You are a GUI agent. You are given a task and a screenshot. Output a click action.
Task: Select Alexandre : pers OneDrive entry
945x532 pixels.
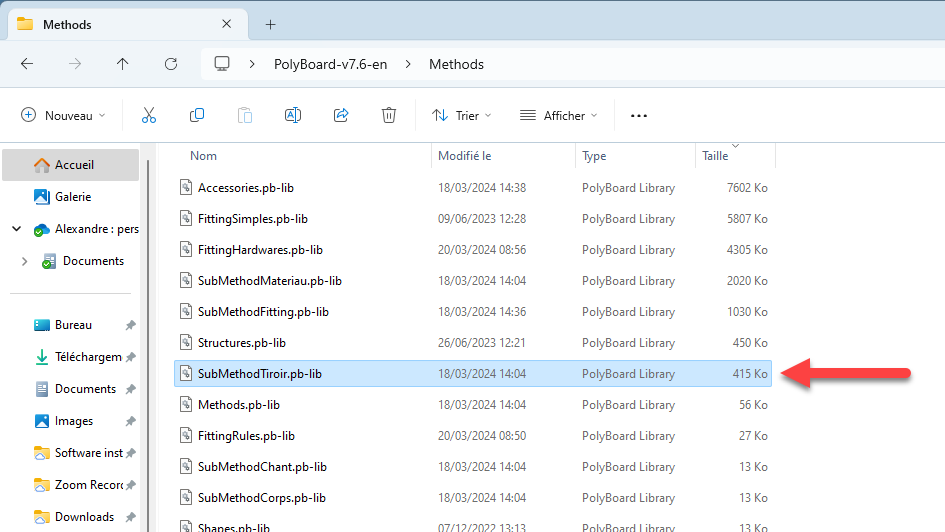tap(96, 229)
